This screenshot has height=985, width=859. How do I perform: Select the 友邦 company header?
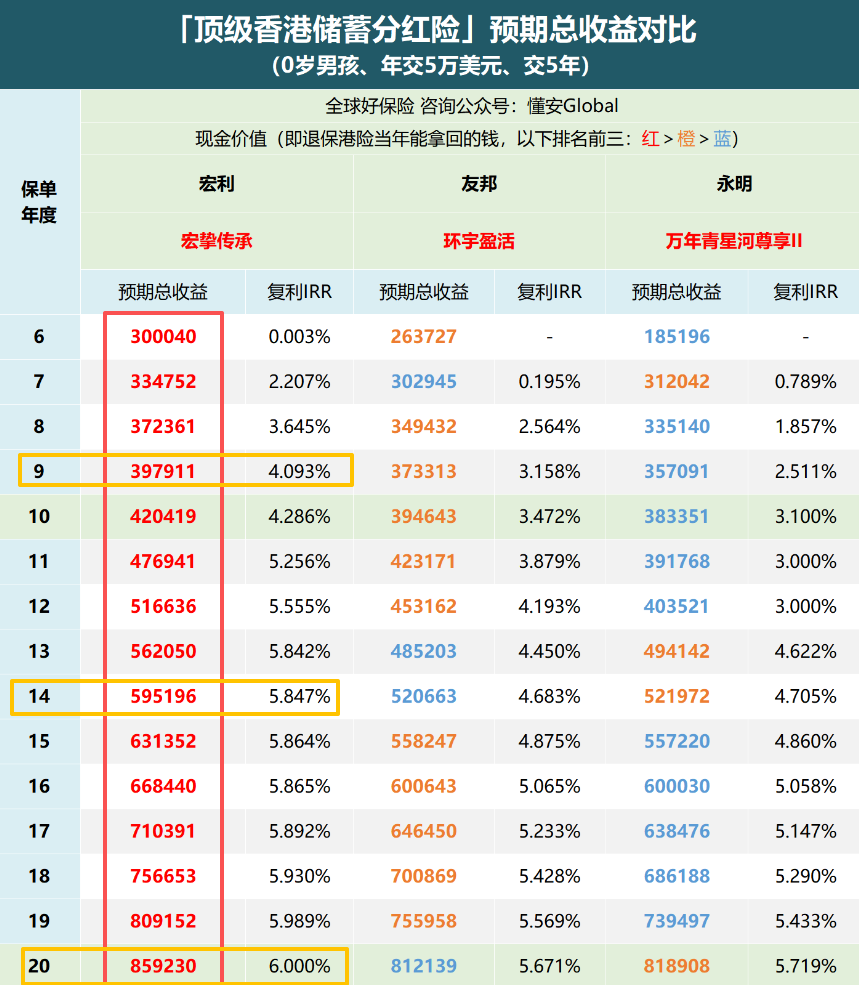point(479,183)
